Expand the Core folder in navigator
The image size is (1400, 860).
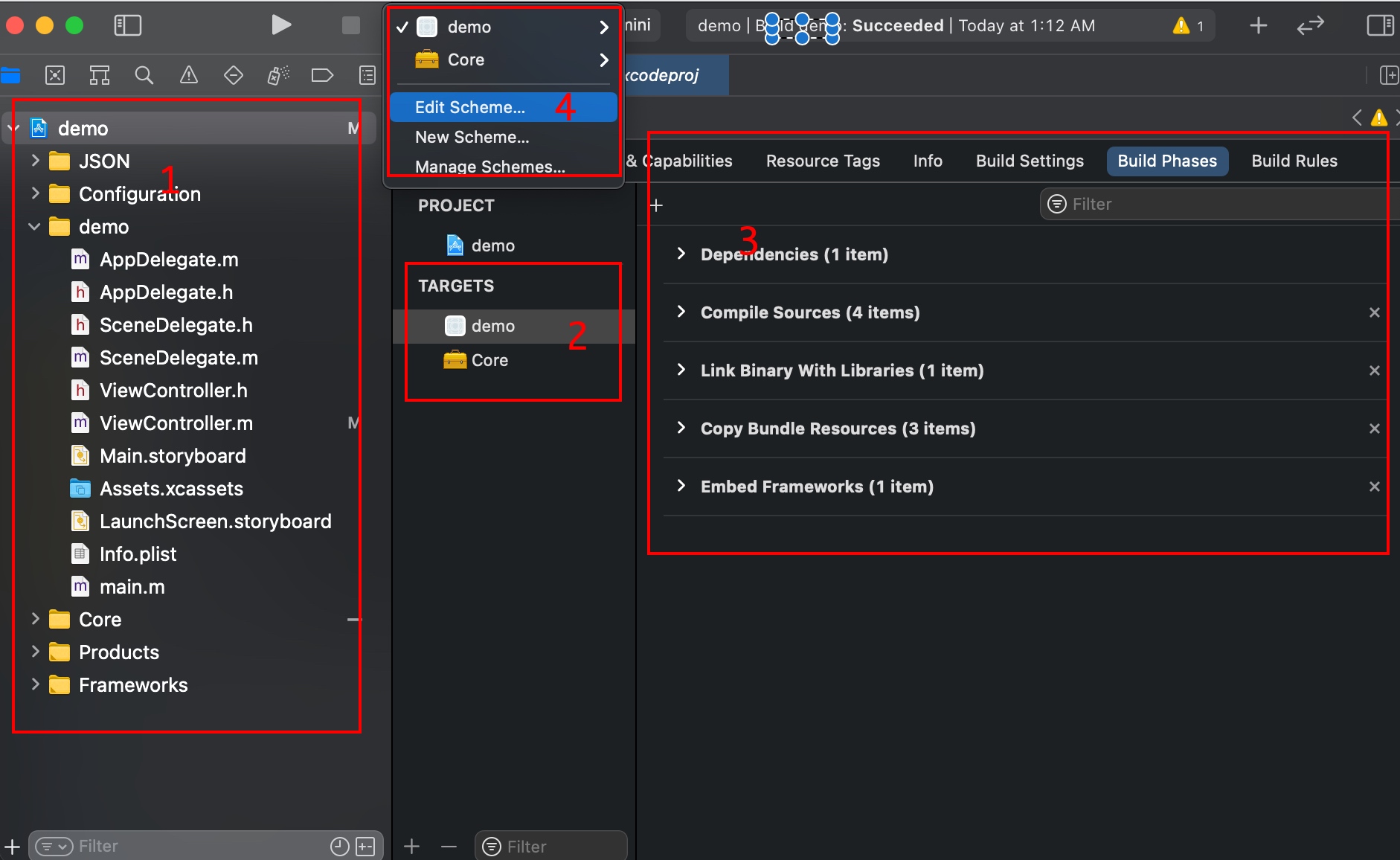click(35, 619)
